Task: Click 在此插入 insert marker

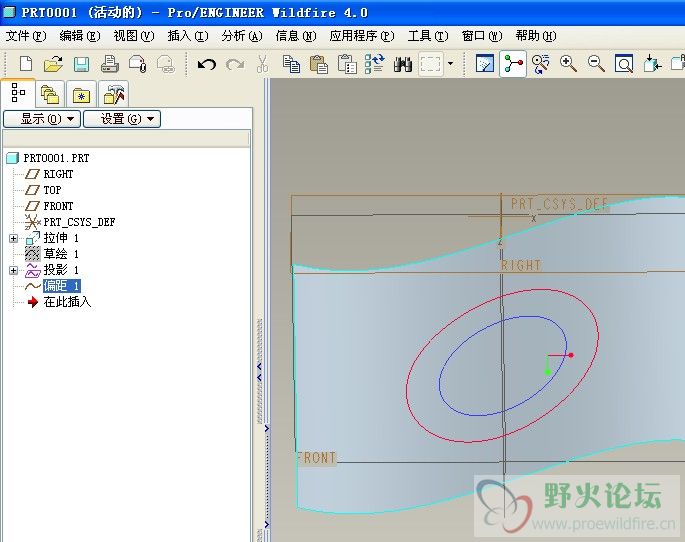Action: click(67, 302)
